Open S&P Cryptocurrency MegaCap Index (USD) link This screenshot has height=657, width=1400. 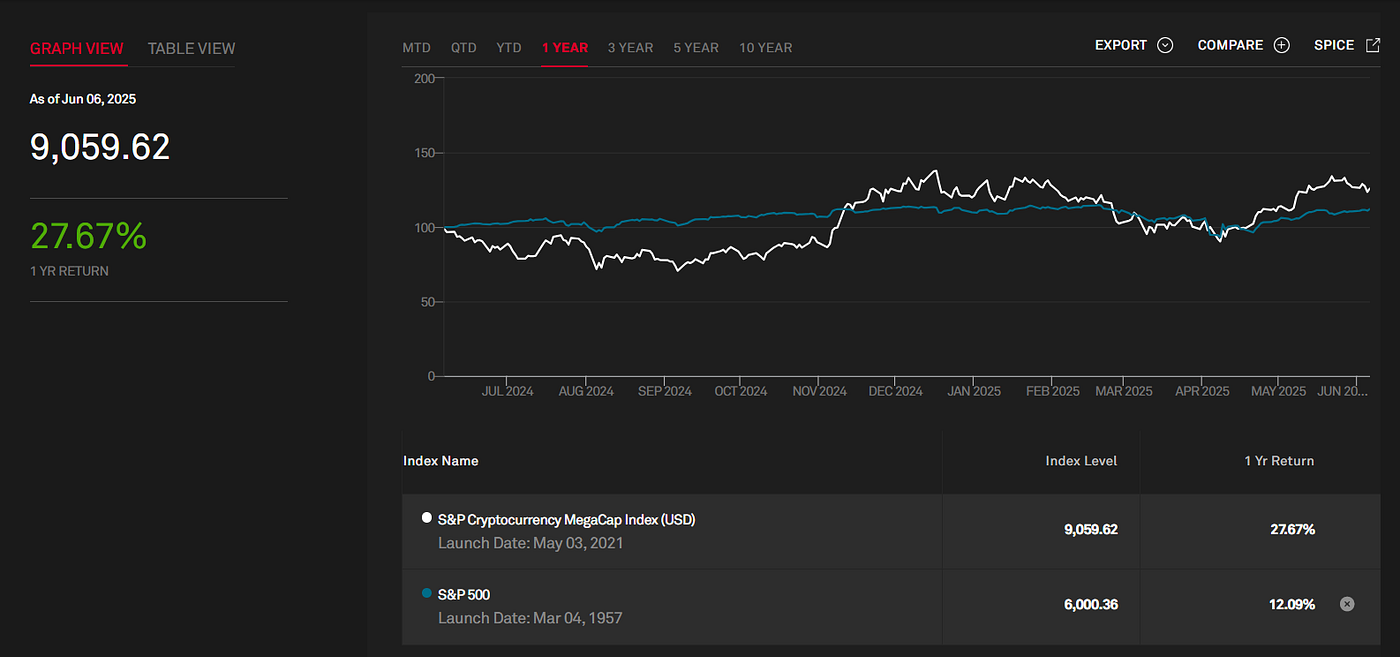point(566,519)
